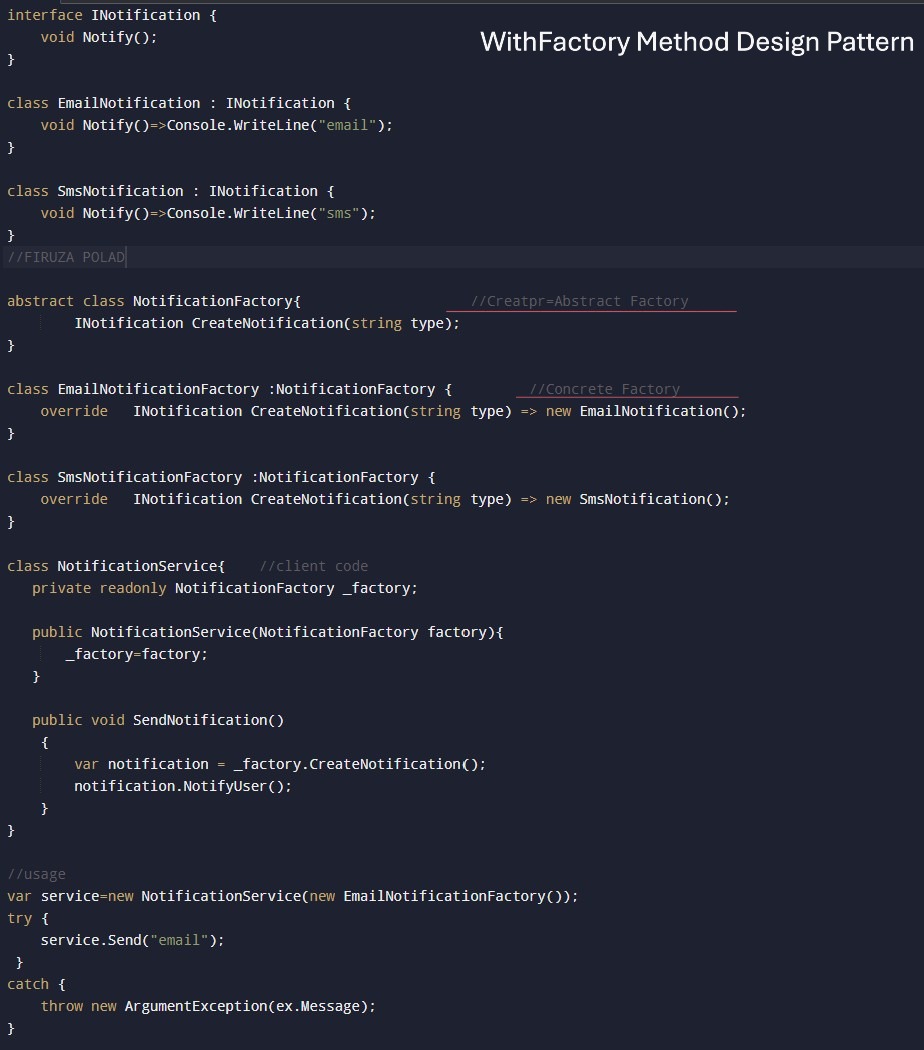Click the 'class NotificationService{' declaration
The width and height of the screenshot is (924, 1050).
pos(116,566)
